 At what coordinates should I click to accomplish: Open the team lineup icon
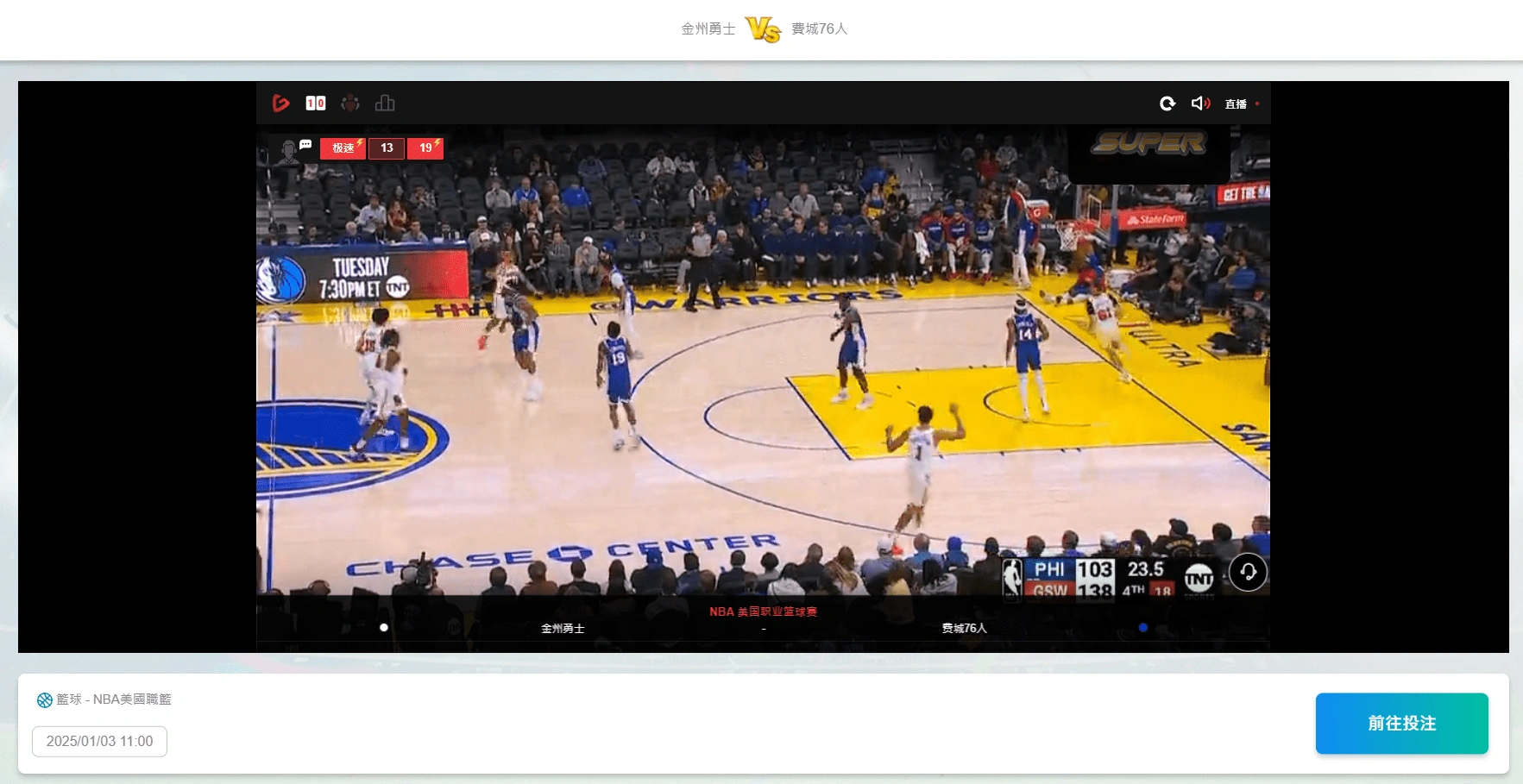coord(350,103)
